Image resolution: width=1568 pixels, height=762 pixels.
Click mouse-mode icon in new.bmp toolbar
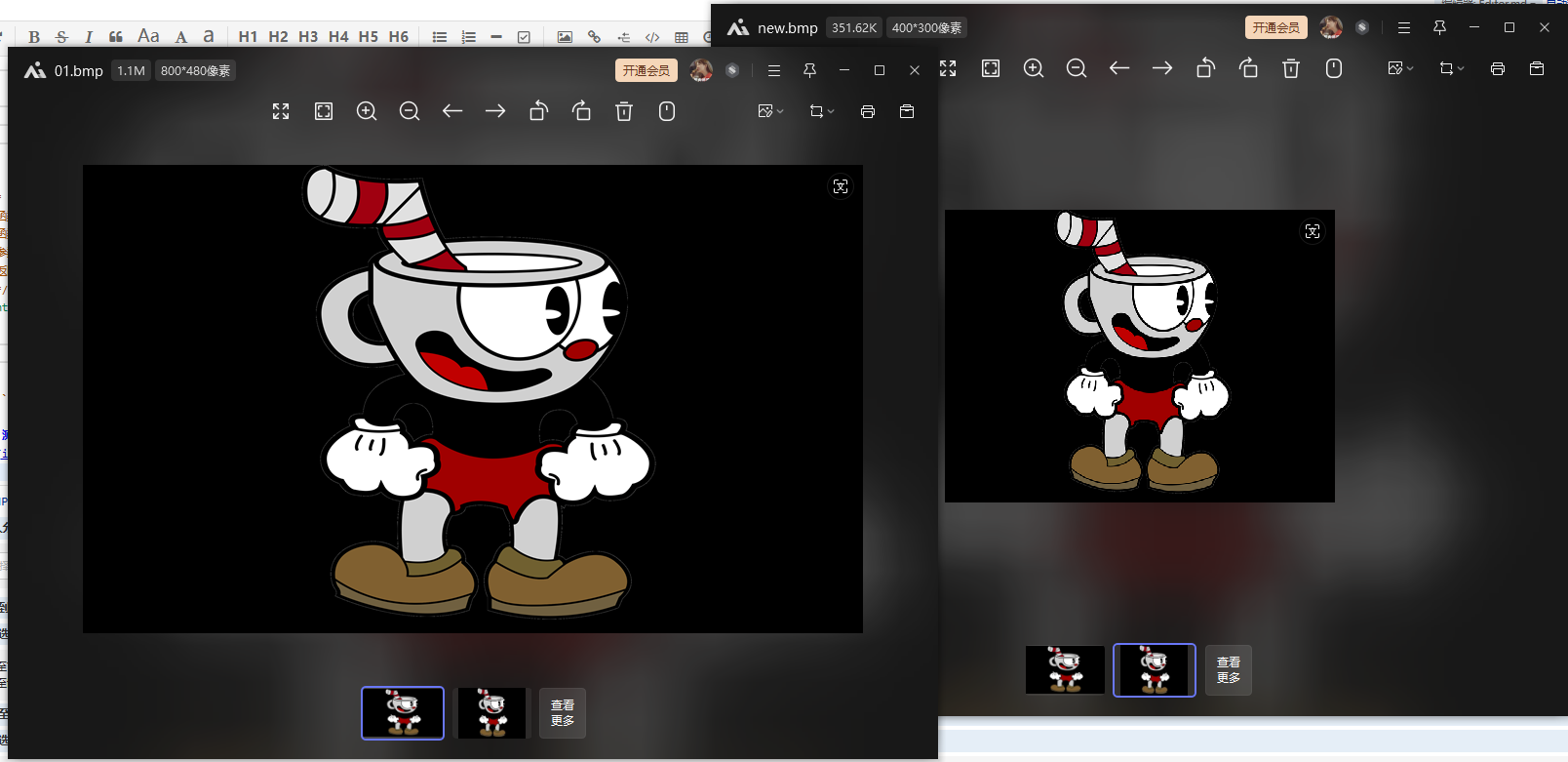point(1334,68)
